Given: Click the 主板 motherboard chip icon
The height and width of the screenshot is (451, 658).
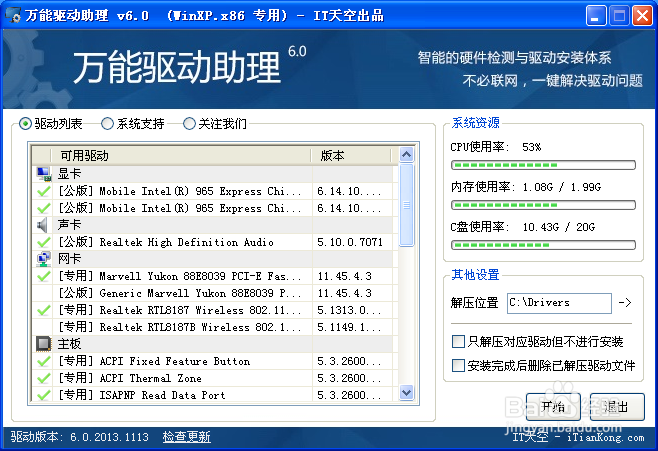Looking at the screenshot, I should click(x=43, y=344).
